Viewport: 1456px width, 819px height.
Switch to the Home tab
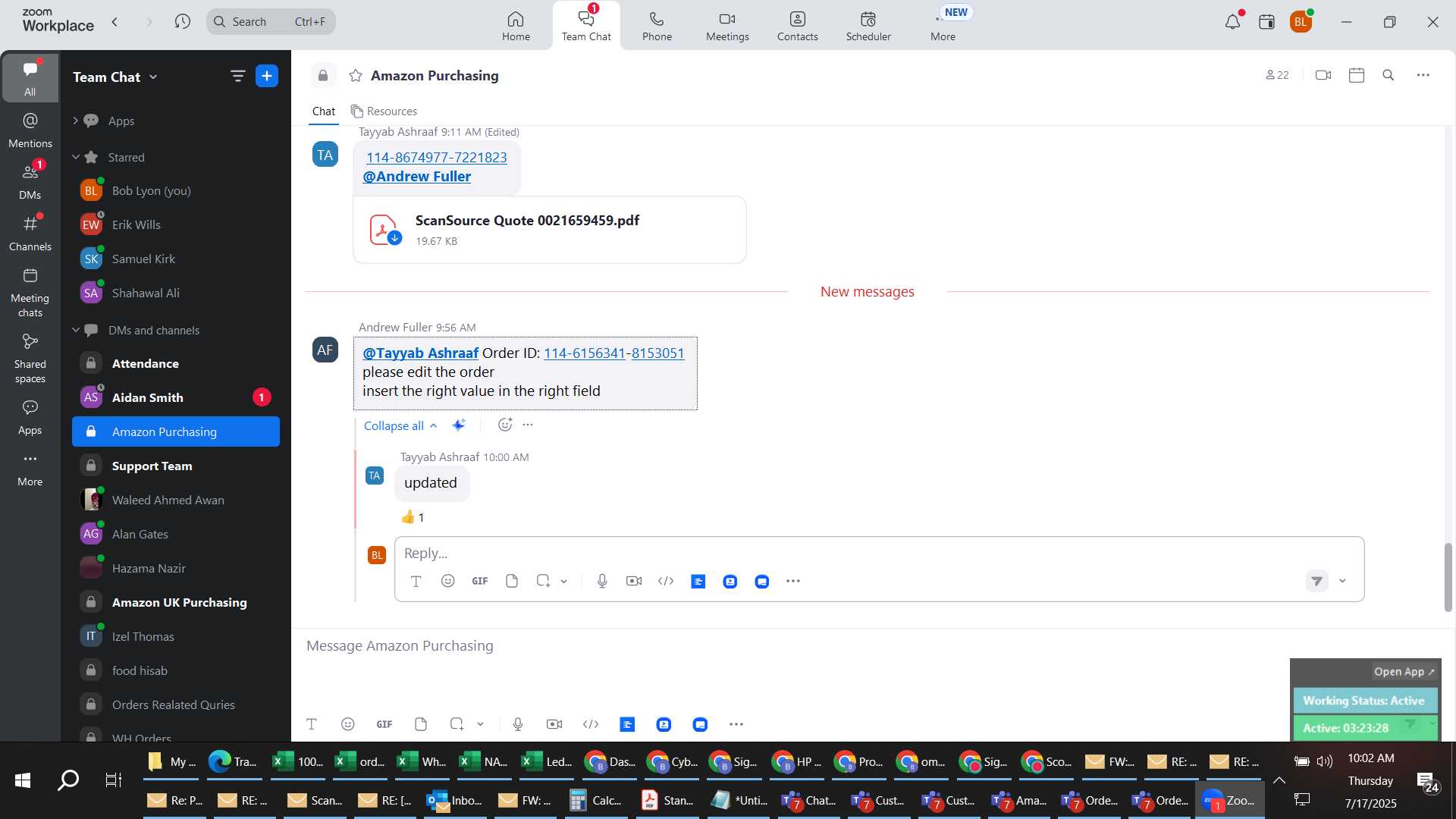coord(516,26)
